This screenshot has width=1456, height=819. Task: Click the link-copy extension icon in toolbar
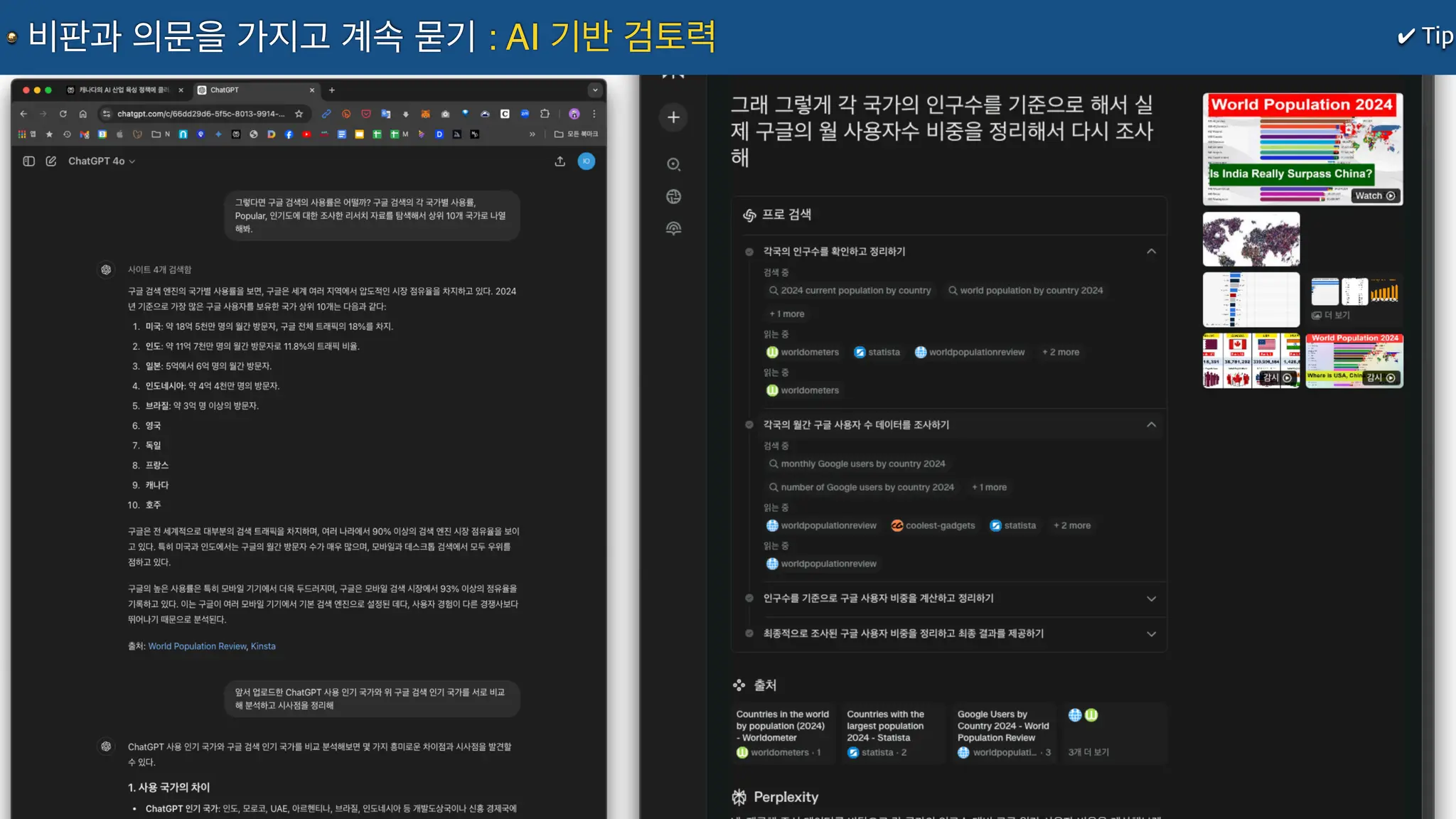[326, 114]
